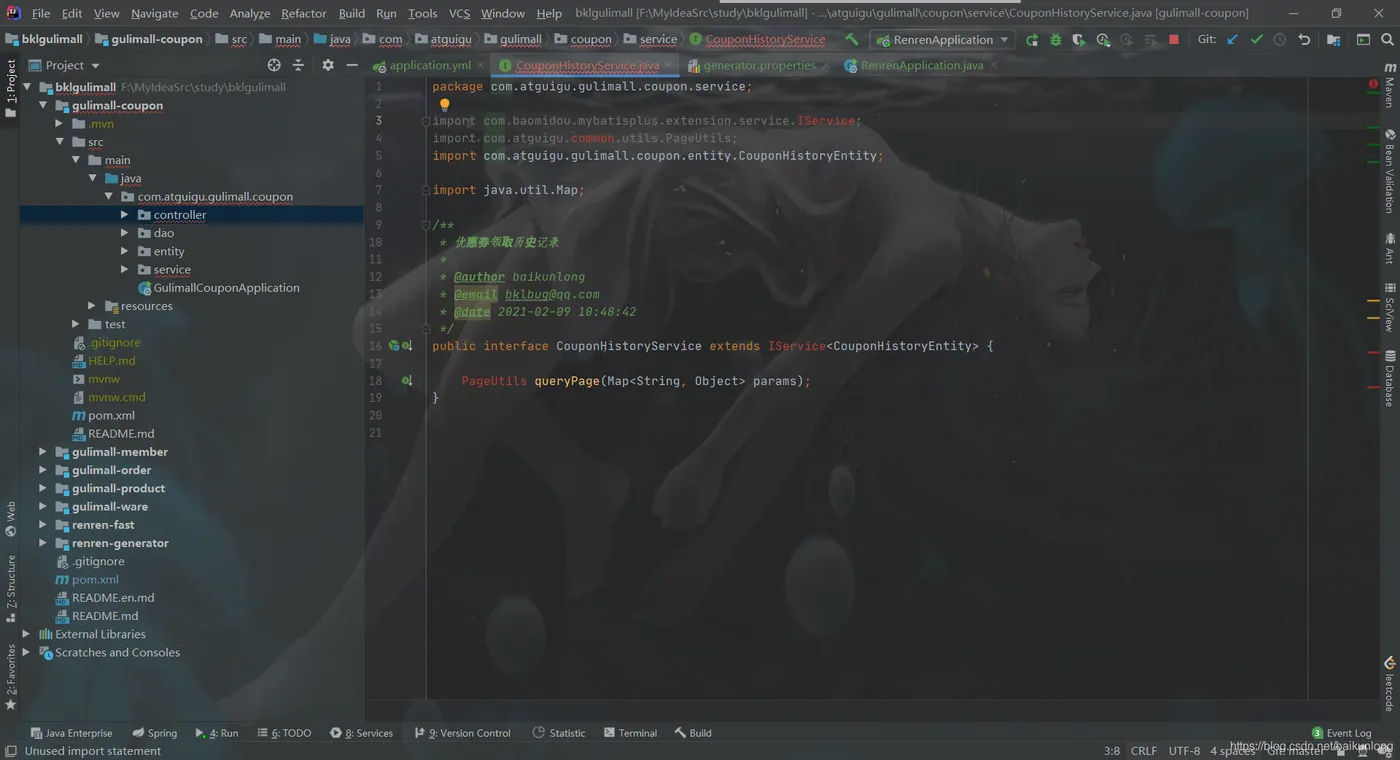Select GulimallCouponApplication in the project tree
The height and width of the screenshot is (760, 1400).
pos(226,288)
